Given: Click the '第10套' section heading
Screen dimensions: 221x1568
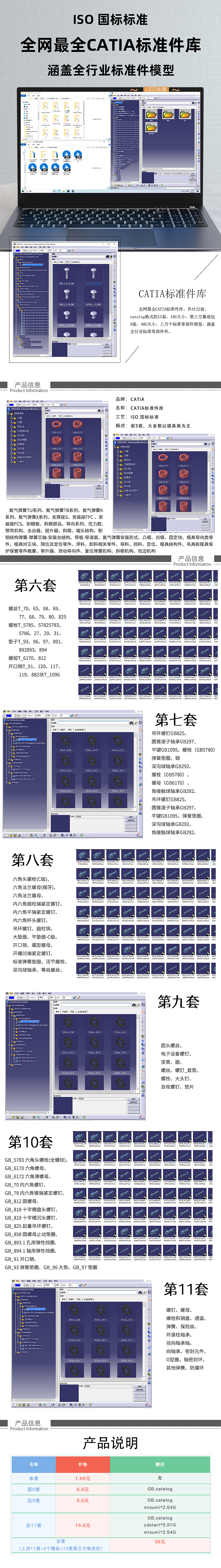Looking at the screenshot, I should 30,1142.
